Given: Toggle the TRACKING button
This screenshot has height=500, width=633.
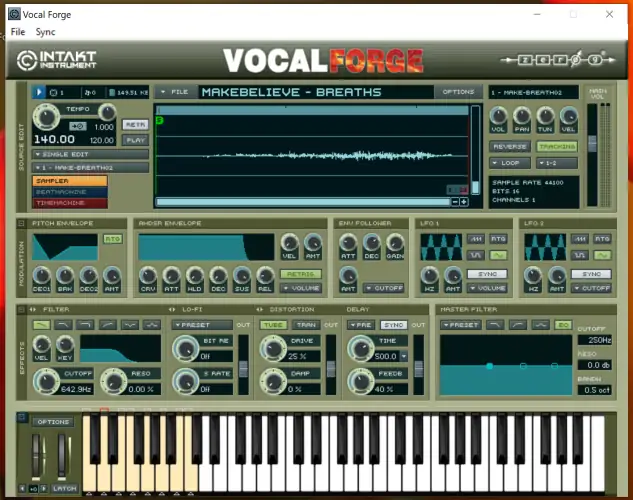Looking at the screenshot, I should [557, 146].
